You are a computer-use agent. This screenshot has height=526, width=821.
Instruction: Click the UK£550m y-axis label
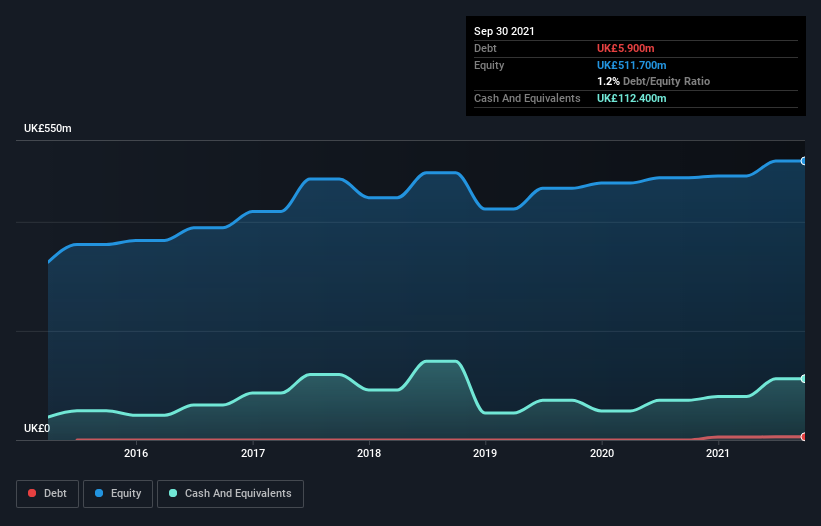click(x=48, y=128)
